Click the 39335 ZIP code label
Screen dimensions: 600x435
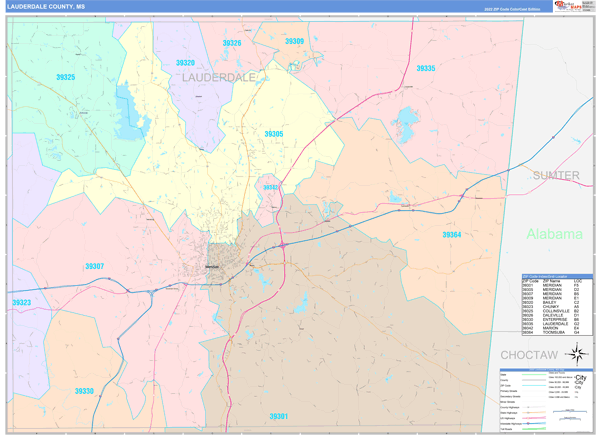point(425,68)
